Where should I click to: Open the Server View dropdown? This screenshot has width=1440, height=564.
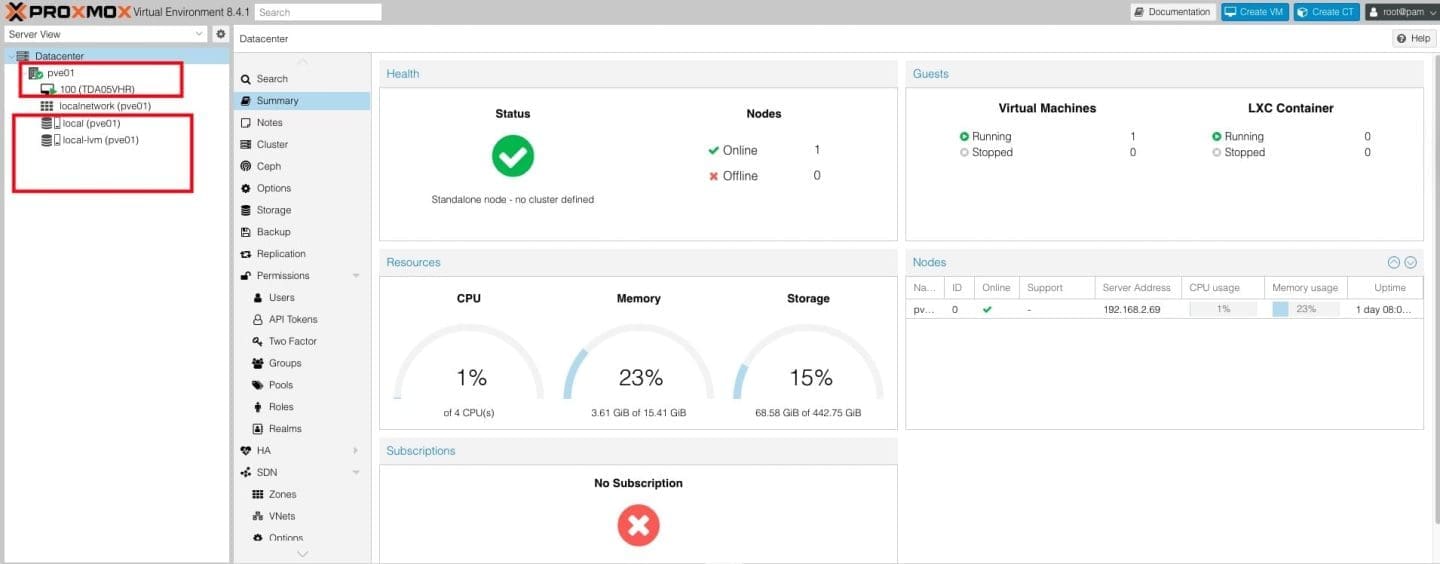tap(105, 34)
